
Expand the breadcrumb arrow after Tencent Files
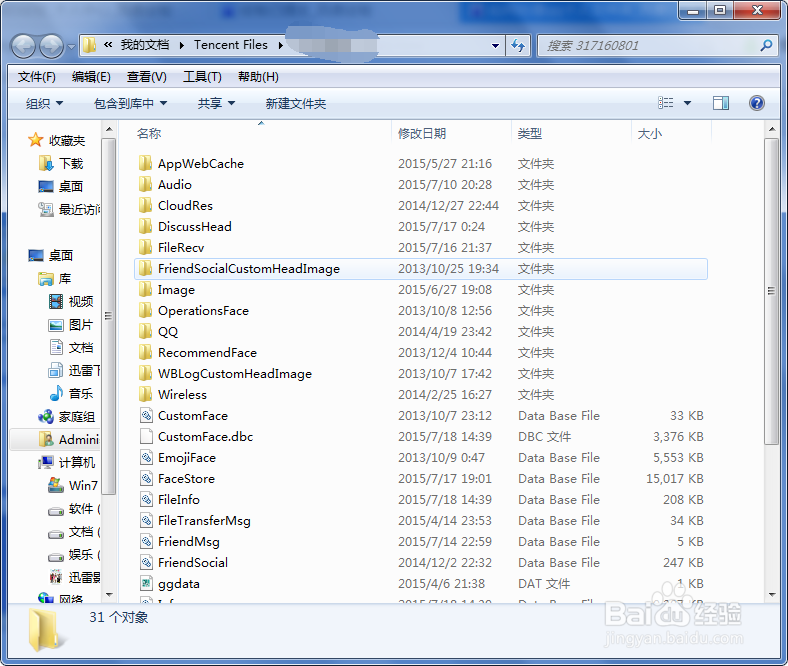point(280,45)
